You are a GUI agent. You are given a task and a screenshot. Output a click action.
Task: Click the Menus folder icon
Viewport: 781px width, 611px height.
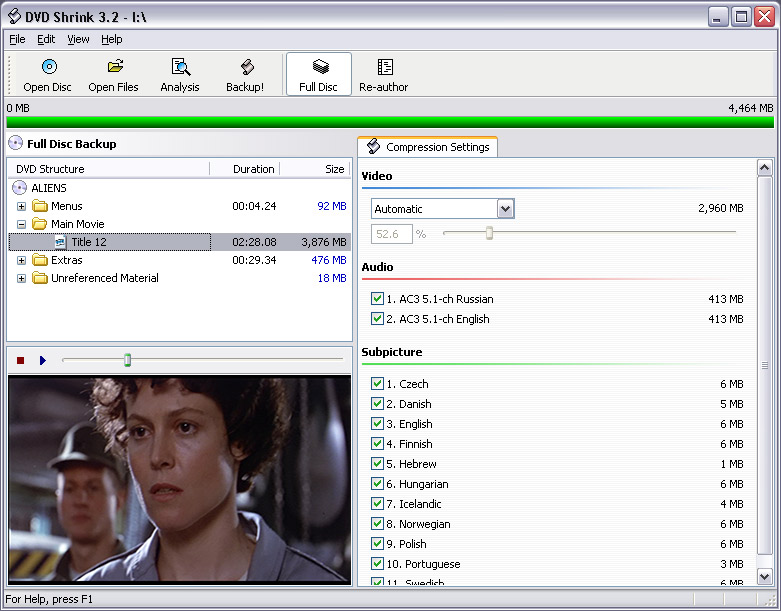pyautogui.click(x=40, y=206)
